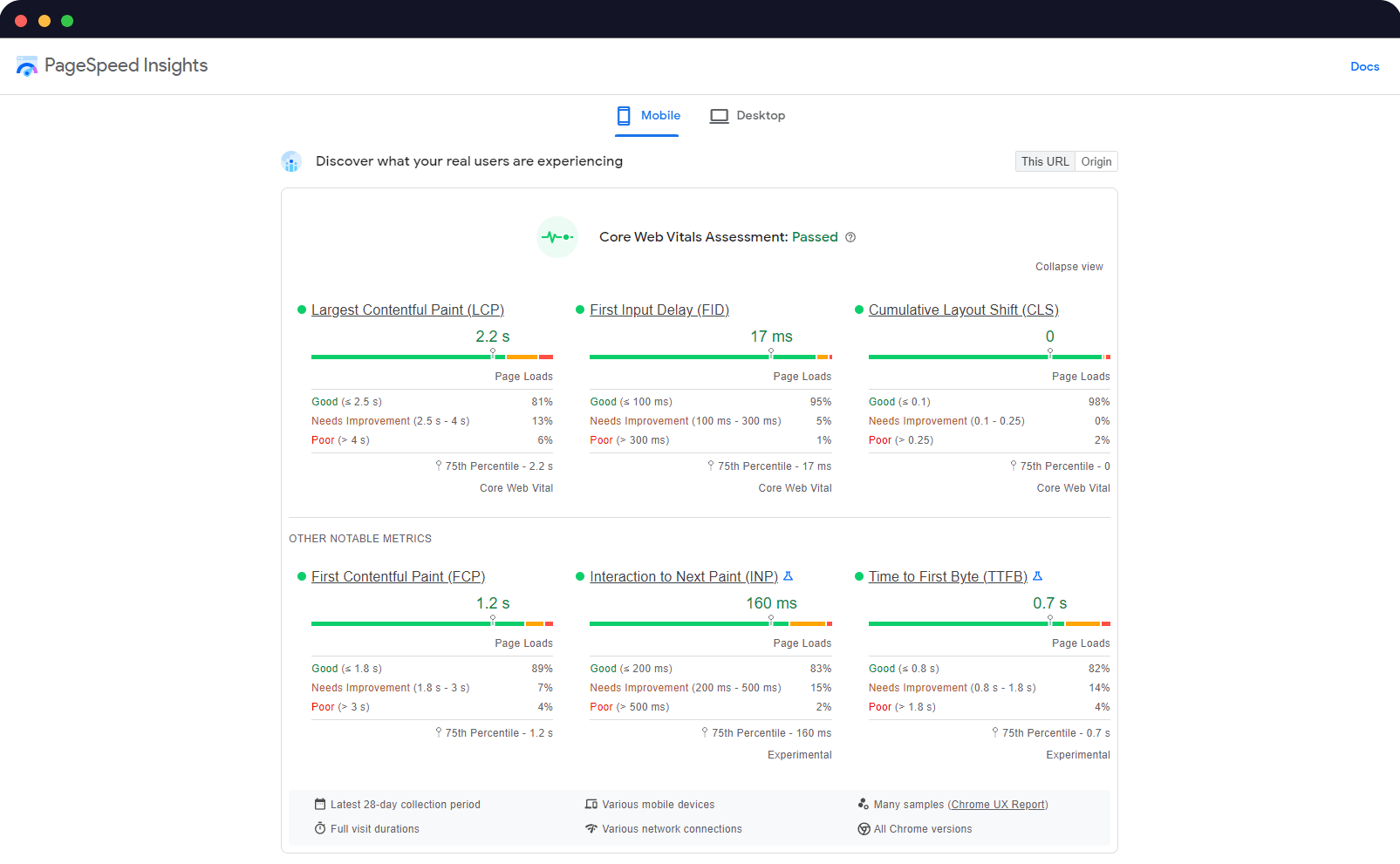This screenshot has width=1400, height=864.
Task: Click the Core Web Vitals pulse icon
Action: 557,237
